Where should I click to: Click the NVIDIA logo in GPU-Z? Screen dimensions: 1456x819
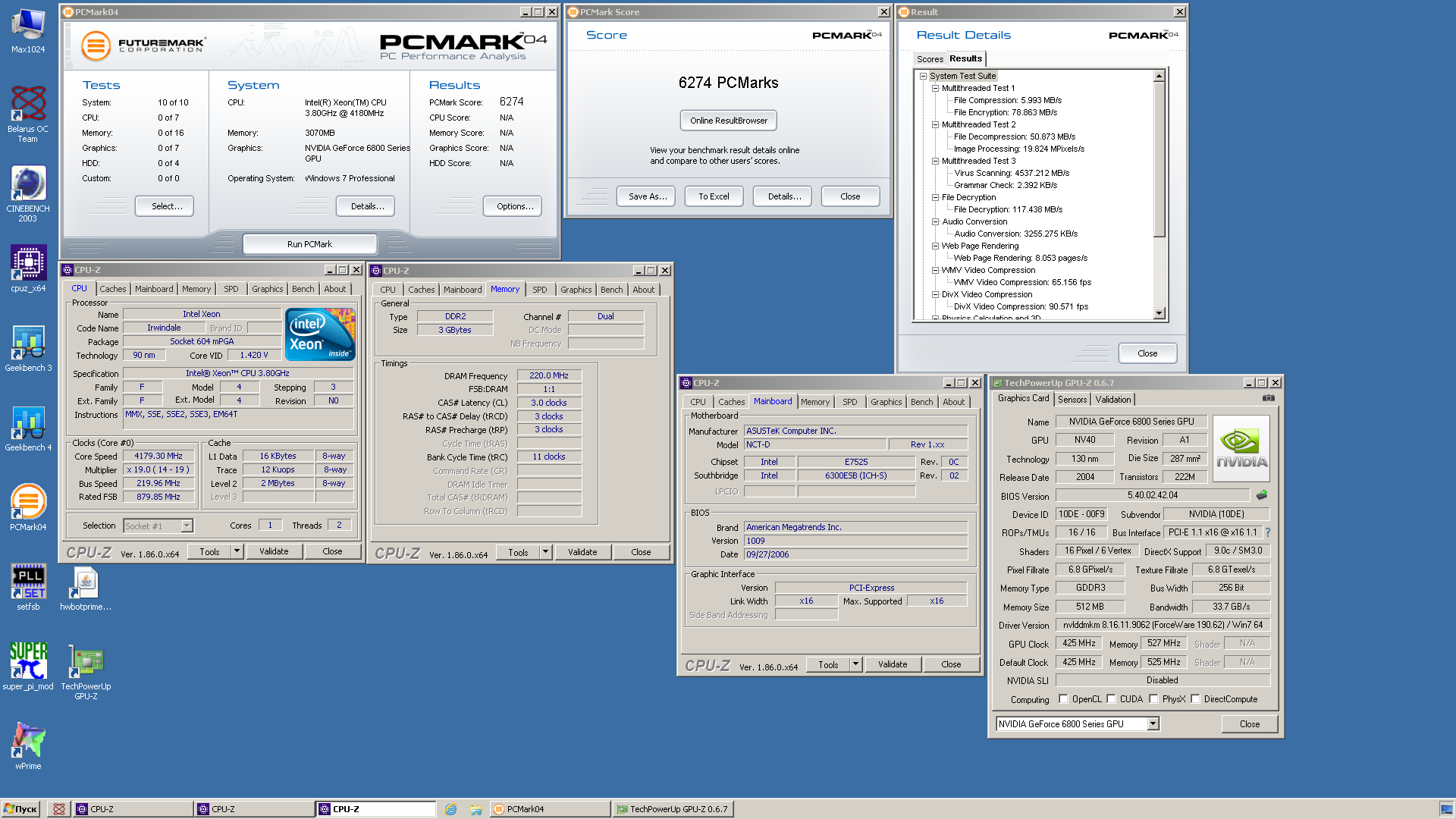(x=1241, y=448)
